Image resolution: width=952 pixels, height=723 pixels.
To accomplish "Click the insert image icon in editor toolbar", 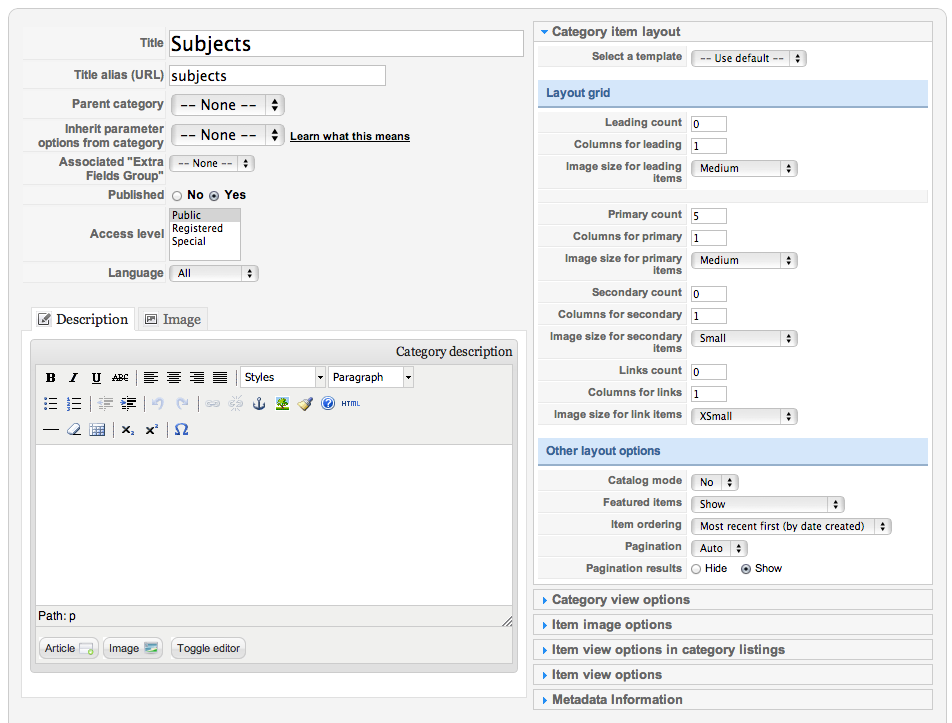I will coord(282,404).
